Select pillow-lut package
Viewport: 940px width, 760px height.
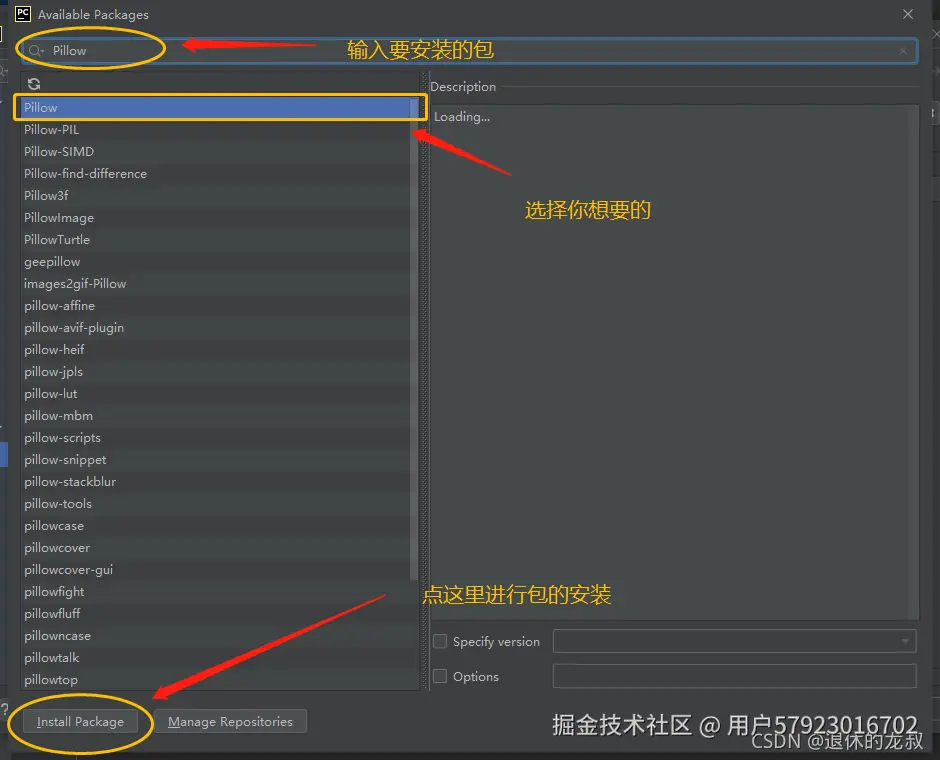coord(216,394)
